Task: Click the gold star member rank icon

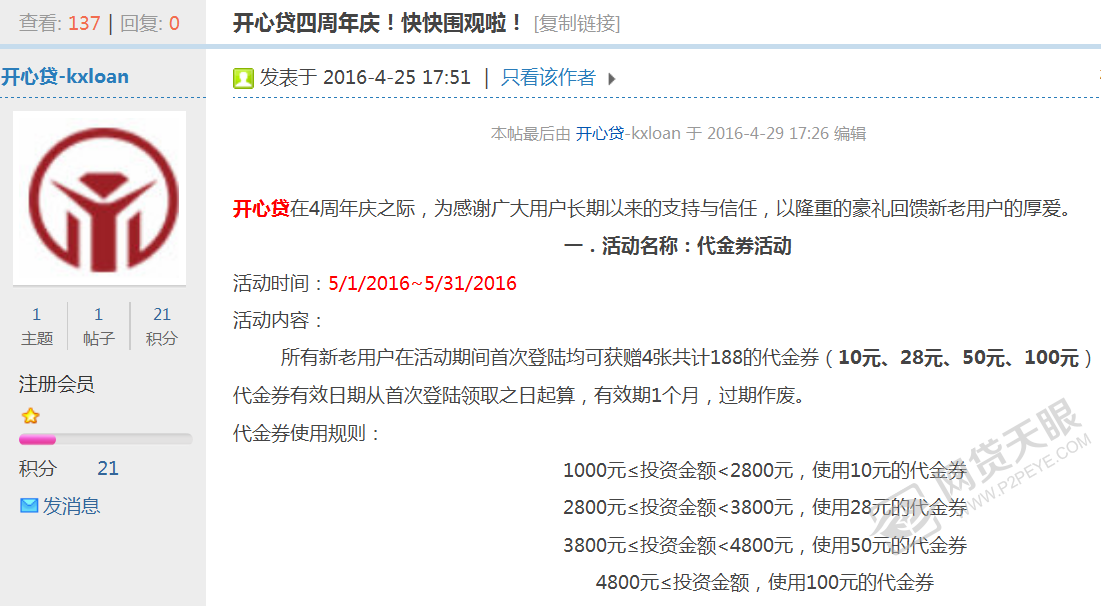Action: pyautogui.click(x=30, y=416)
